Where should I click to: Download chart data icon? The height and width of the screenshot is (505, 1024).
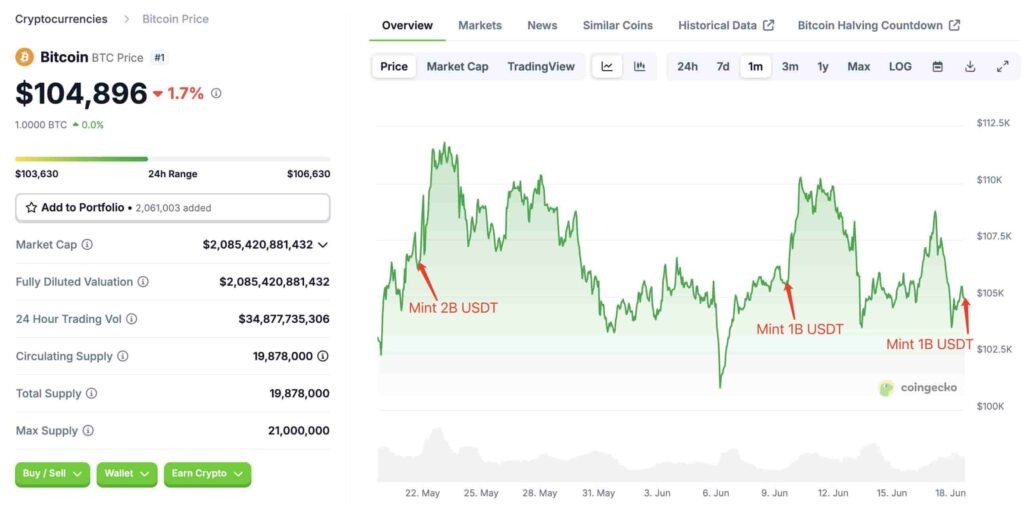[x=970, y=67]
